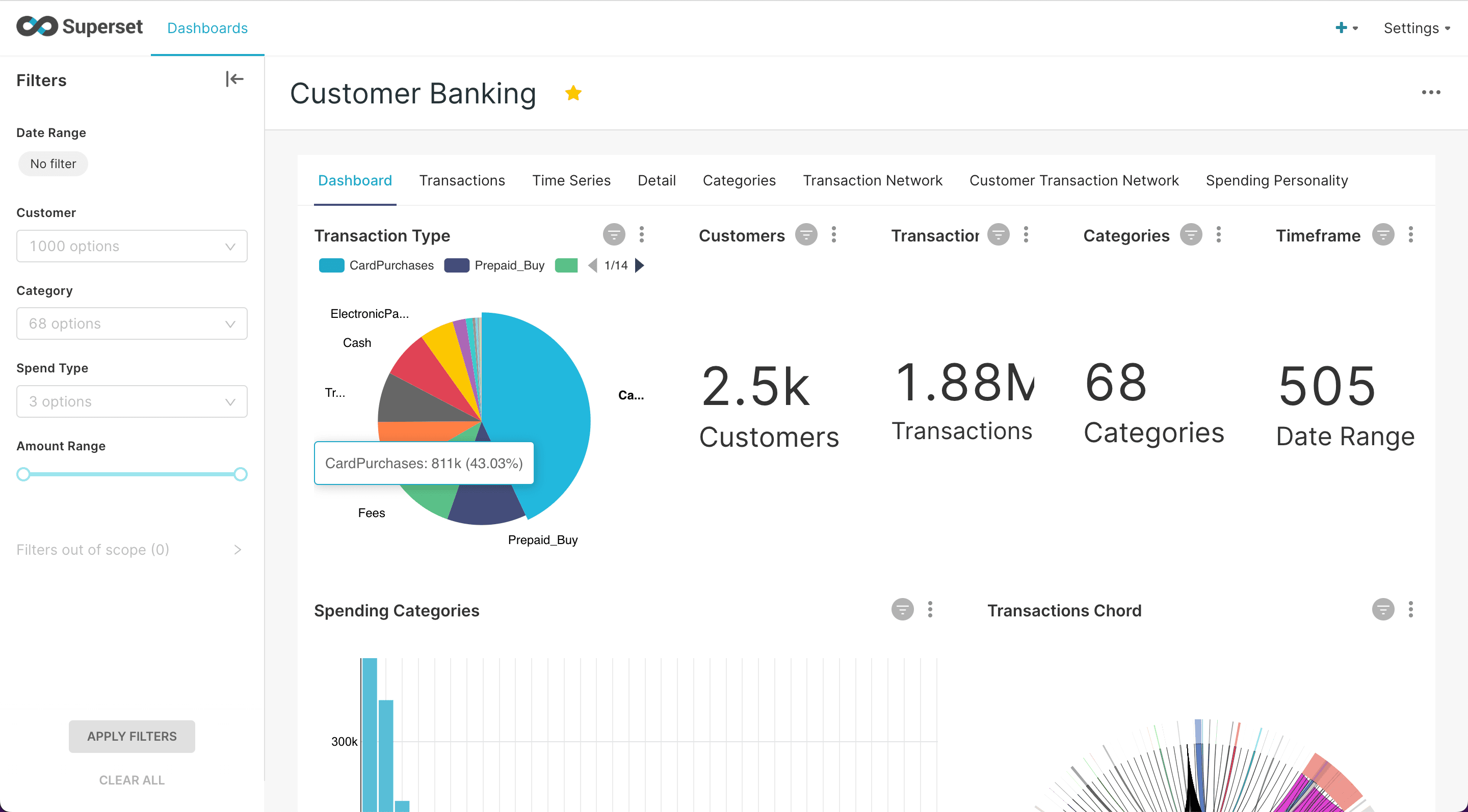Open Customers chart vertical dots menu
1468x812 pixels.
coord(834,235)
